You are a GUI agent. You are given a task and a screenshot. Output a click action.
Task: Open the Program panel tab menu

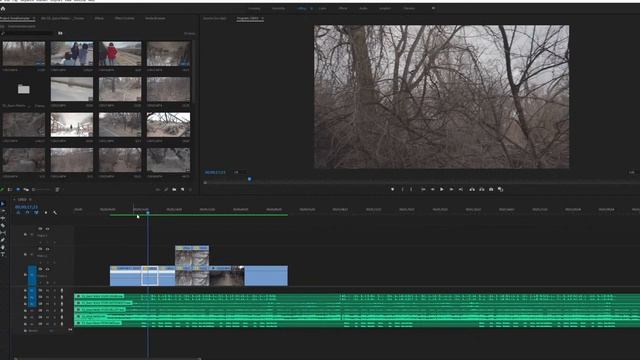tap(262, 18)
